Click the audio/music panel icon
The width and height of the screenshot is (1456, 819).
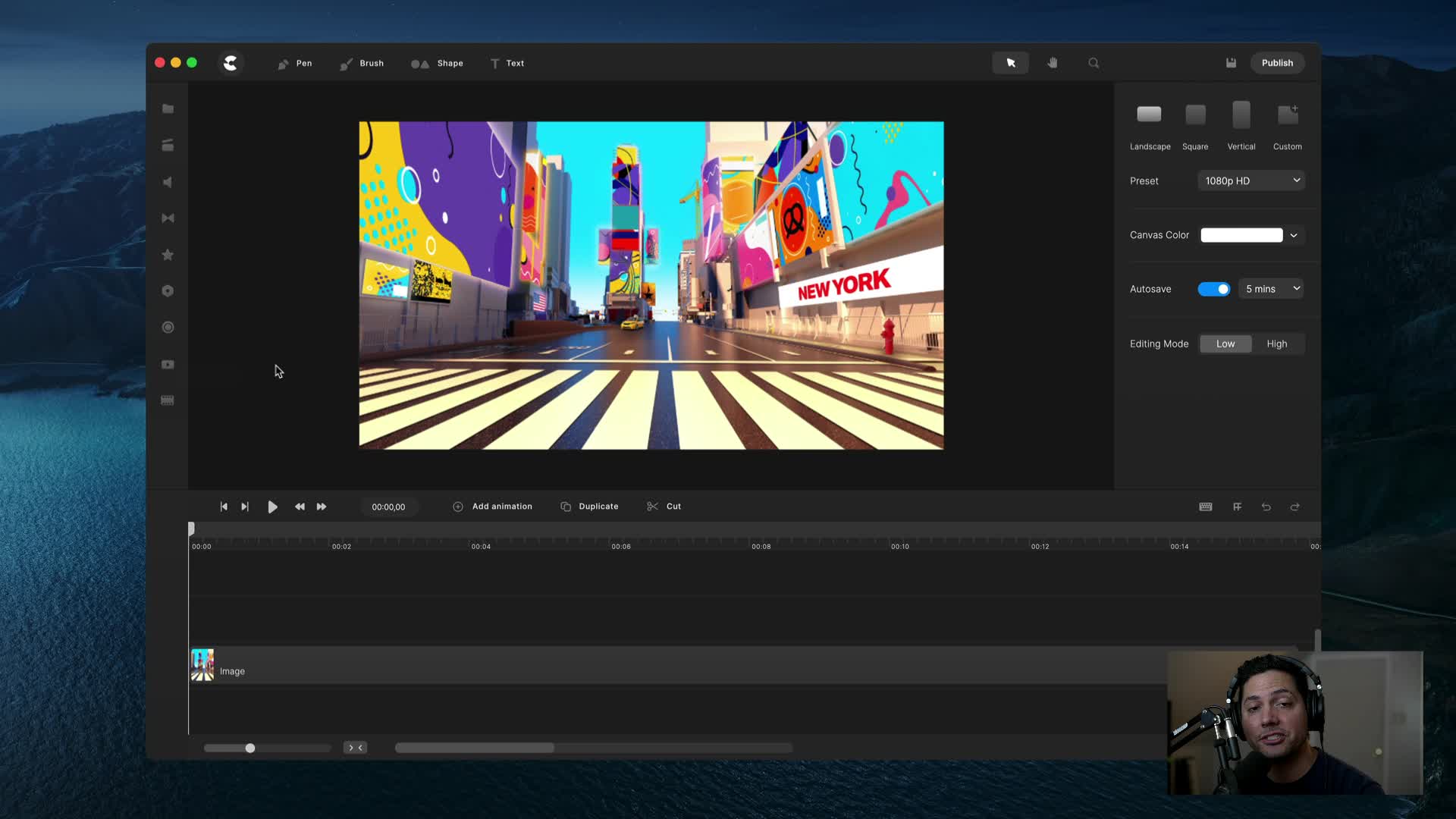tap(168, 182)
